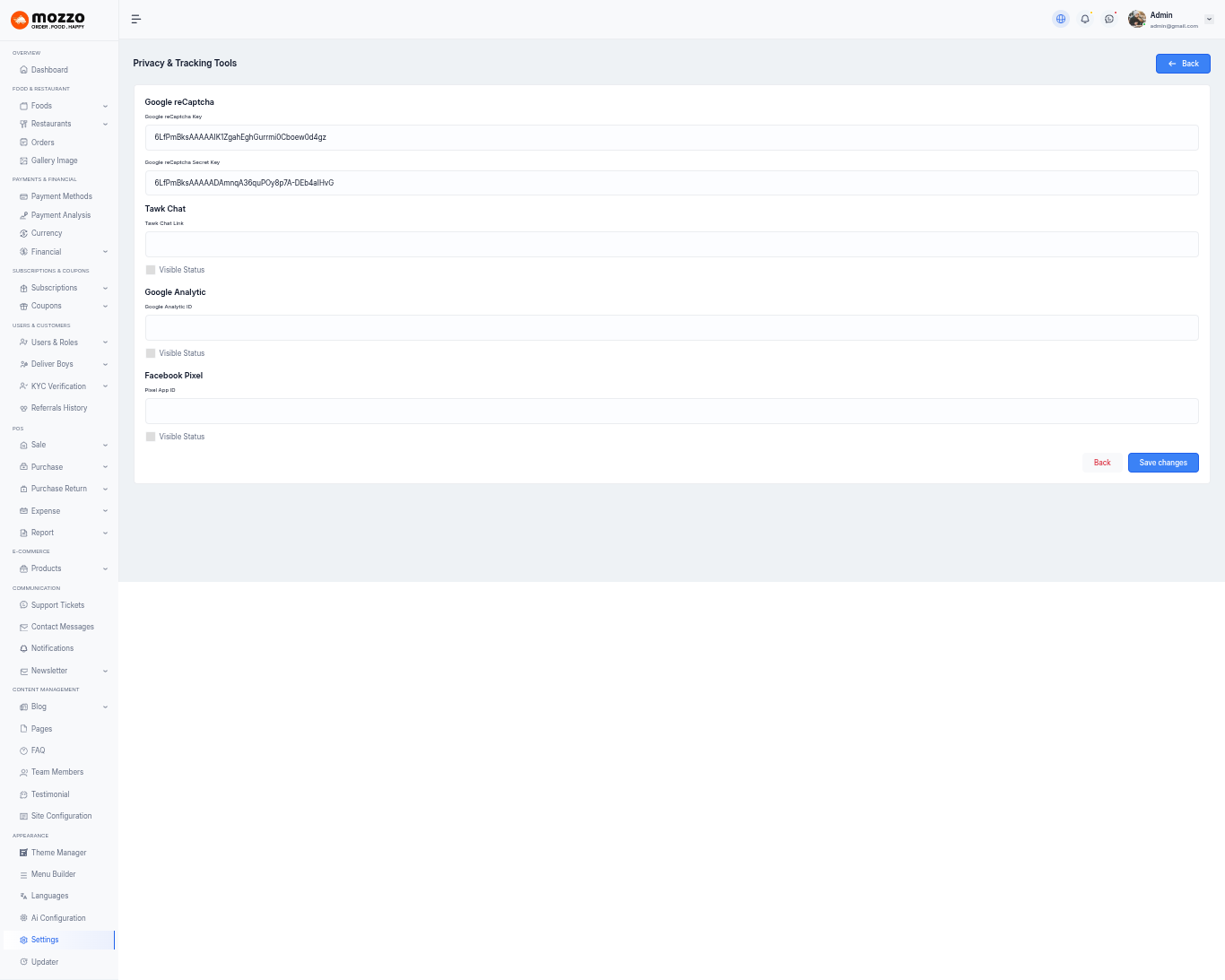Go to Payment Methods in sidebar
1225x980 pixels.
[61, 196]
